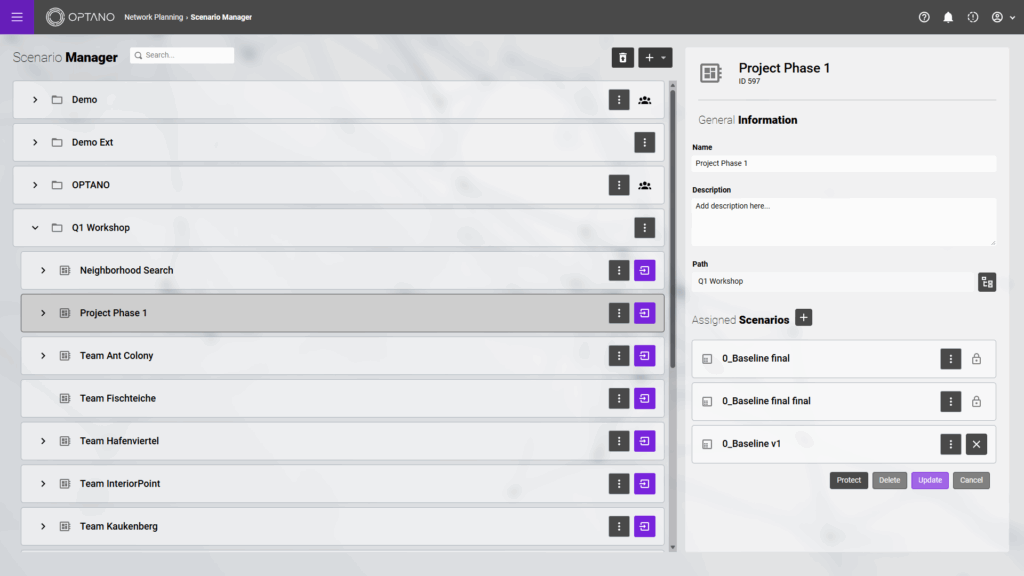Open the hamburger menu top-left

[x=16, y=16]
